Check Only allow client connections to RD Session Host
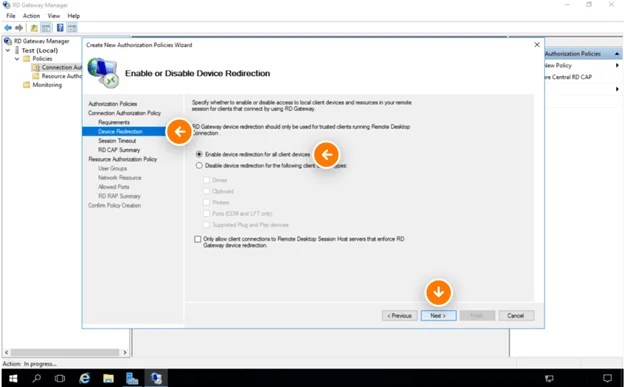The image size is (624, 387). click(198, 239)
